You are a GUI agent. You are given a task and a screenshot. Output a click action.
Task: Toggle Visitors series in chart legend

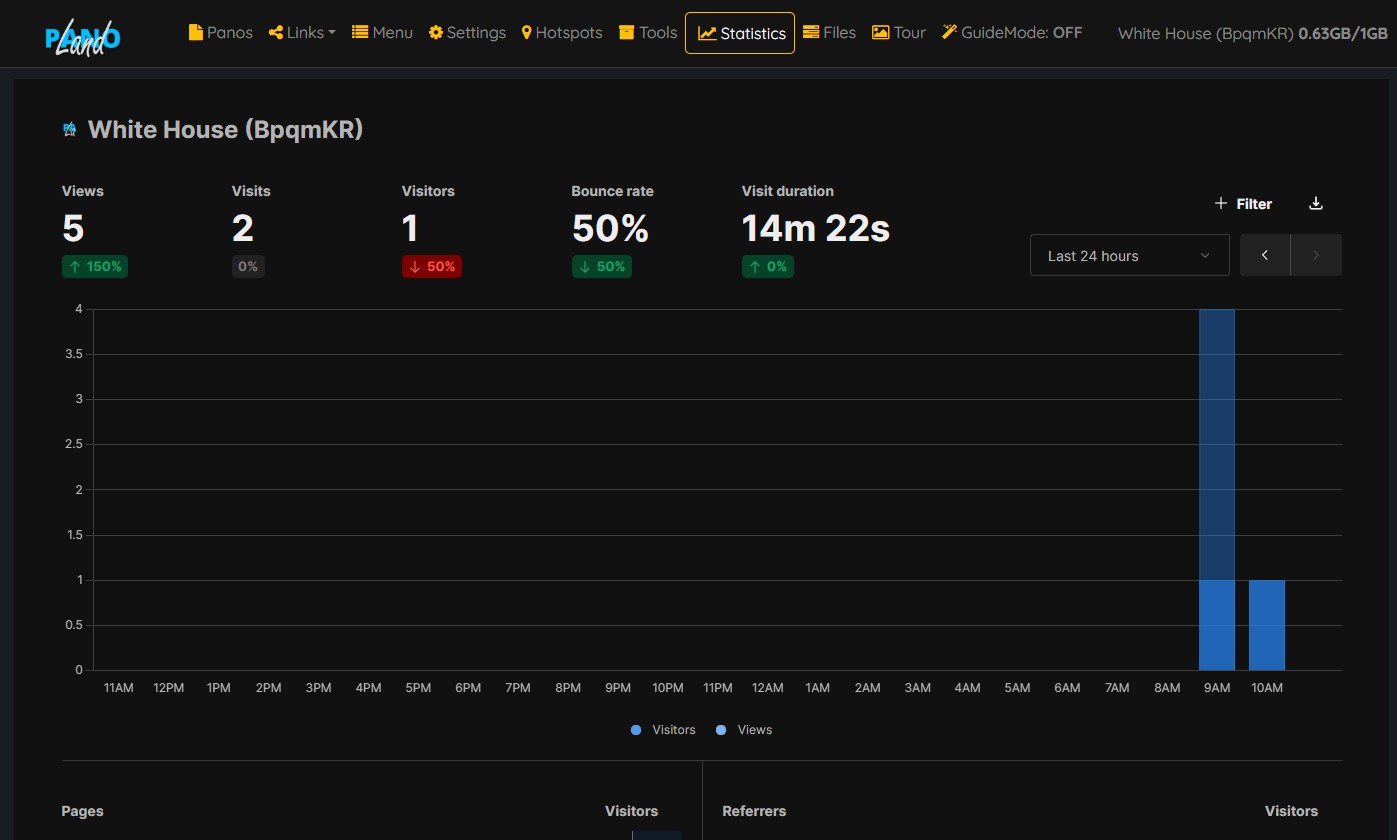click(x=663, y=730)
